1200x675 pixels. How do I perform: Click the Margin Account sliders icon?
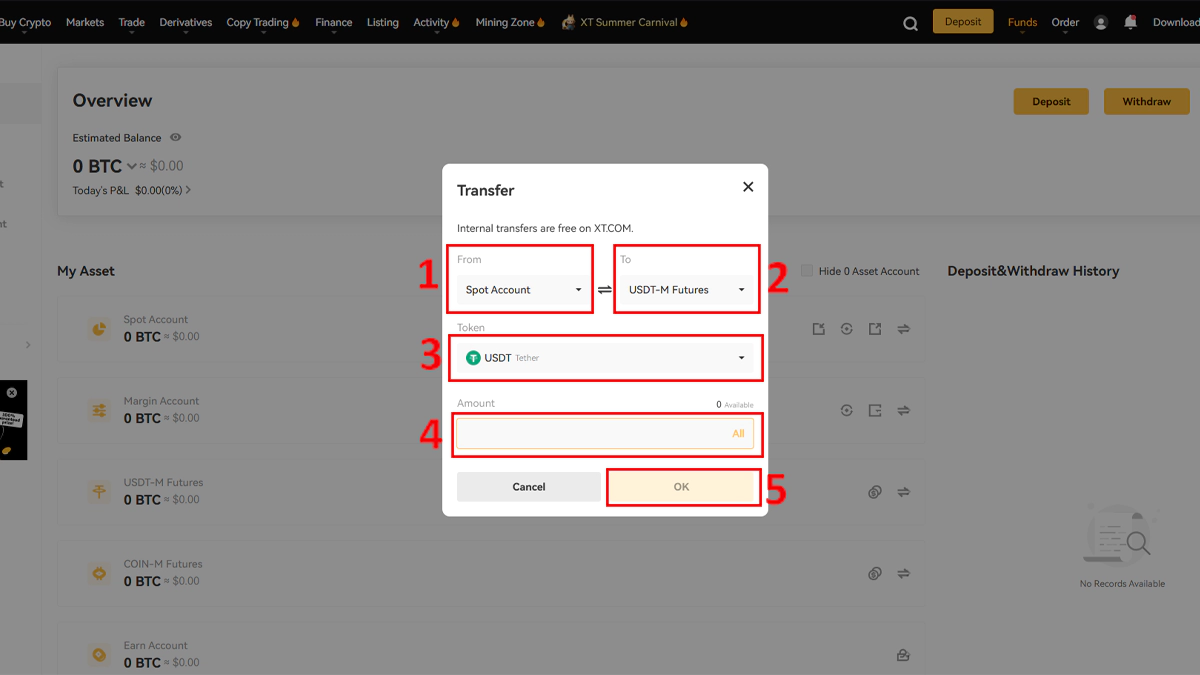(99, 410)
